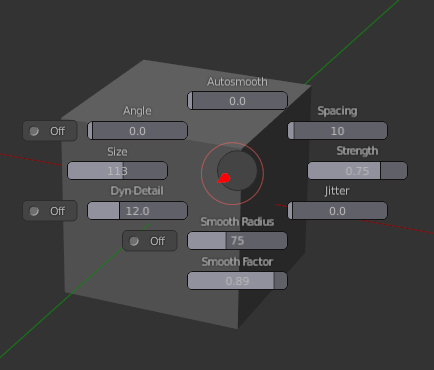Screen dimensions: 434x370
Task: Click the Angle slider showing 0.0
Action: click(137, 131)
